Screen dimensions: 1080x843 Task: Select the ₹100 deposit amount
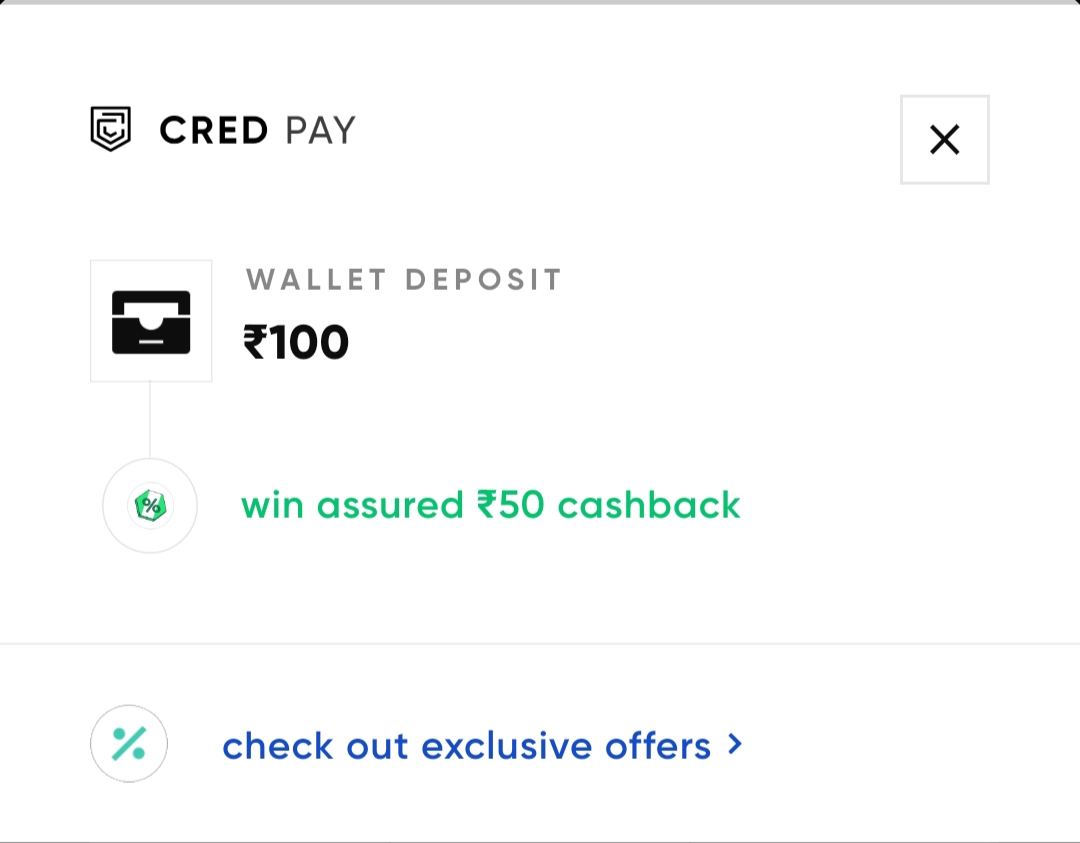(x=296, y=343)
